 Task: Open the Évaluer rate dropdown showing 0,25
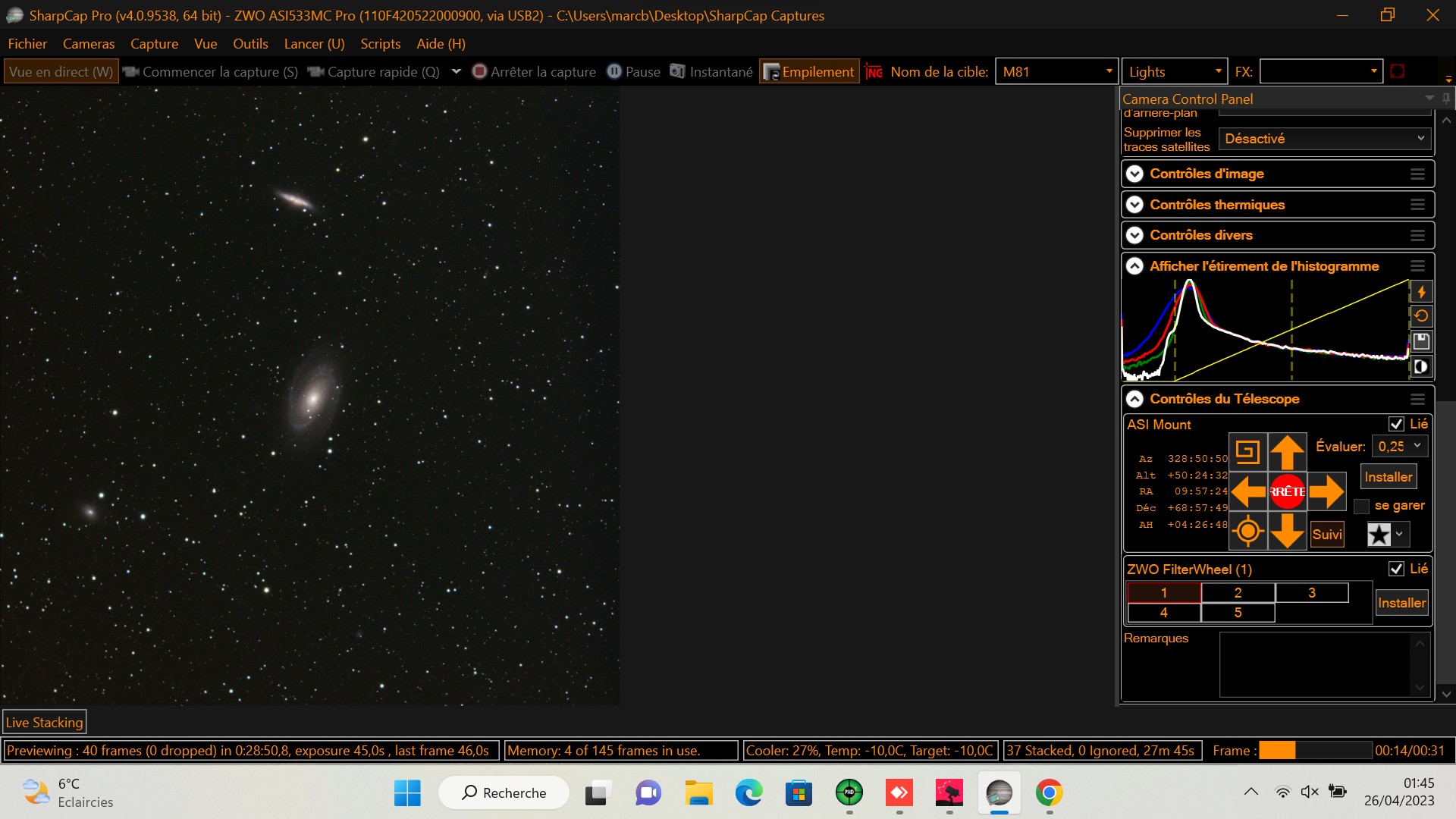1400,447
